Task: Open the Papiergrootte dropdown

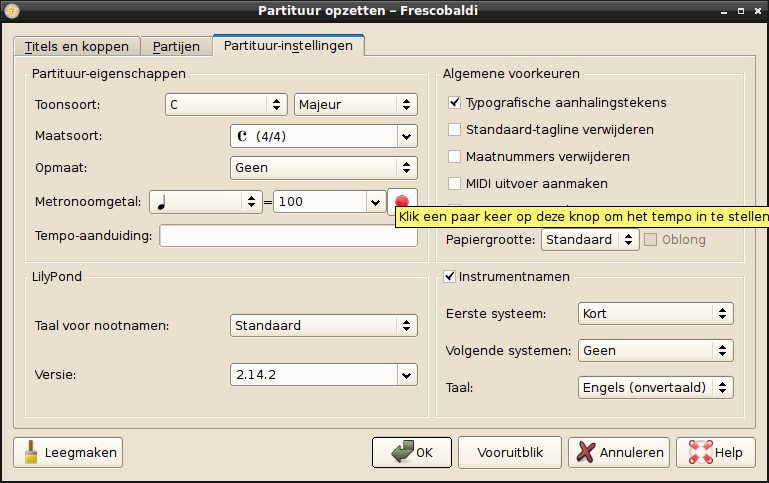Action: tap(589, 240)
